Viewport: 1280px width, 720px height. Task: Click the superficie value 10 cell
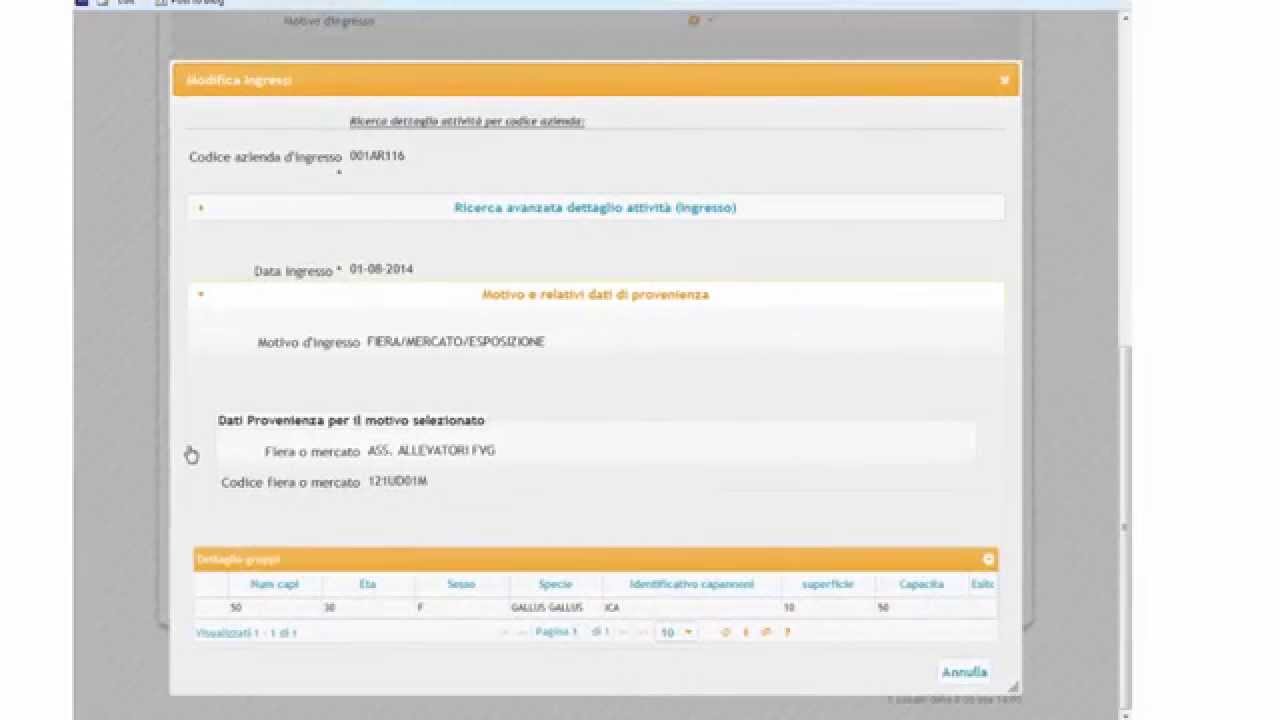(x=828, y=608)
